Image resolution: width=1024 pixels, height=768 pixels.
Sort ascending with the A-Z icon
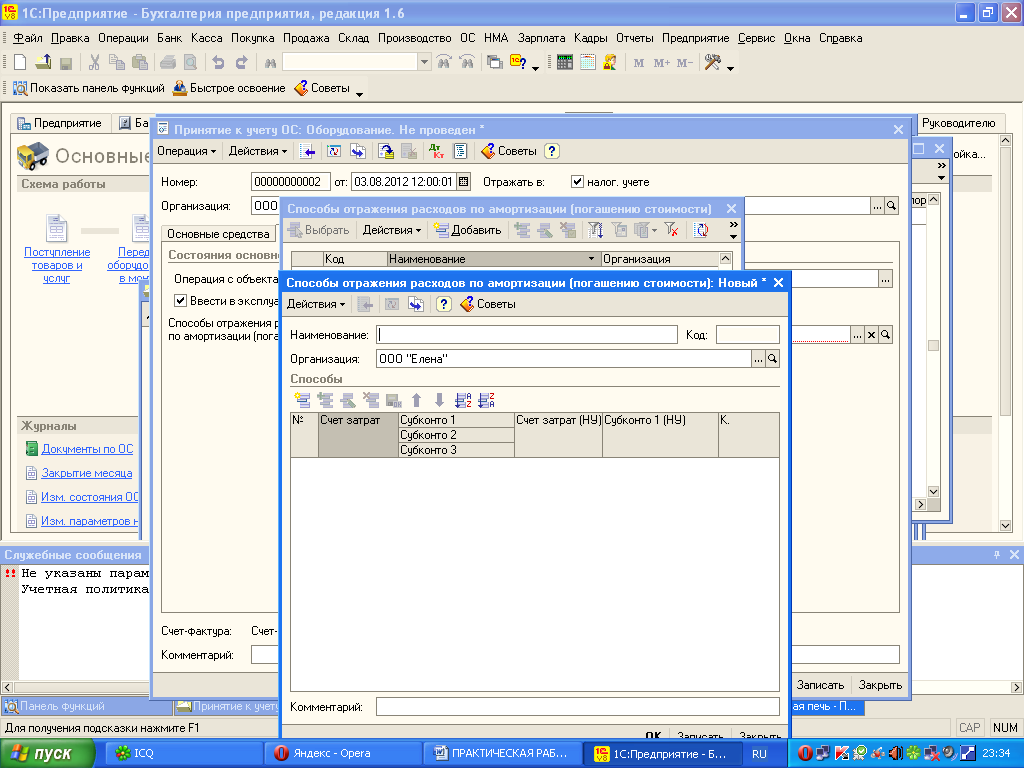(463, 400)
